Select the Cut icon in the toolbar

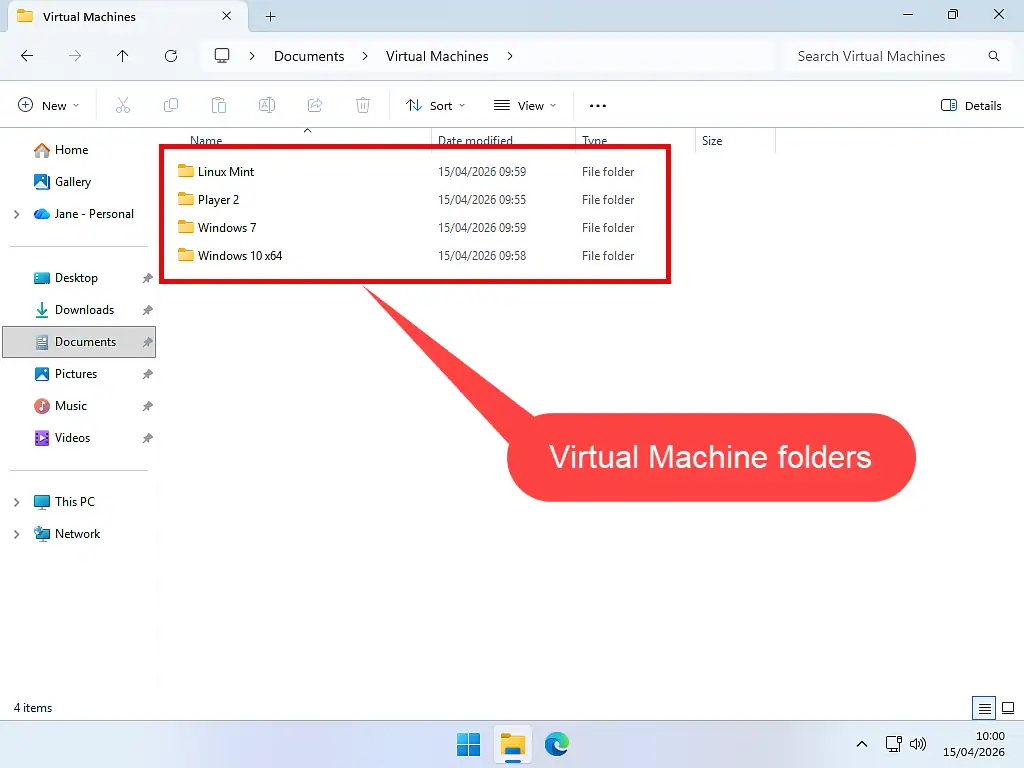click(123, 105)
